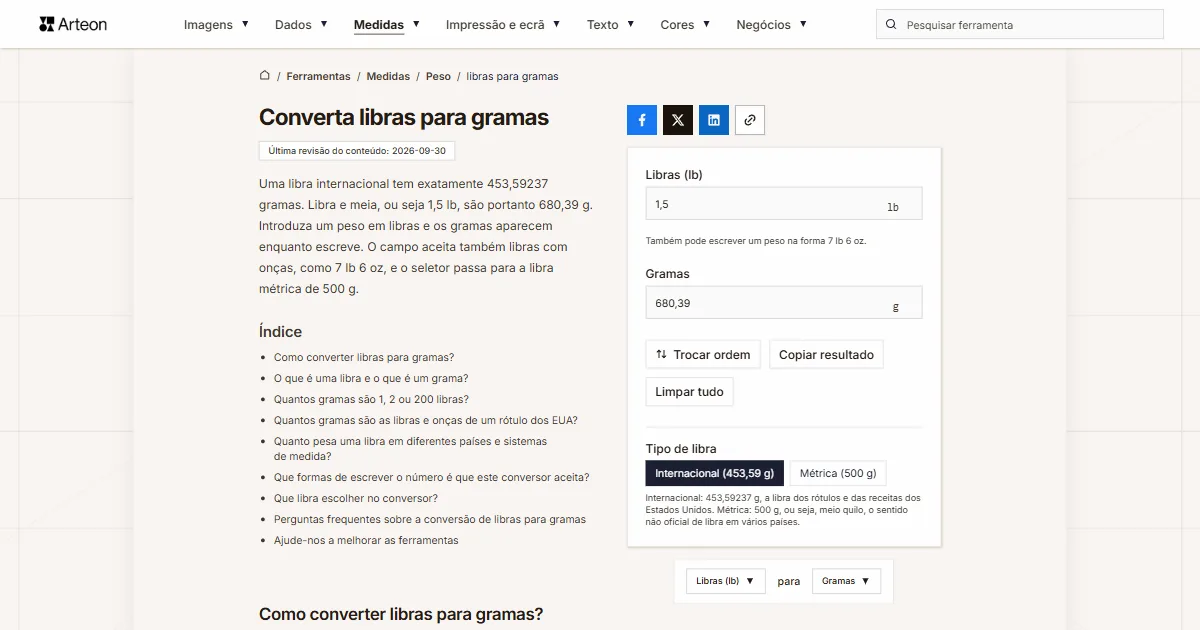Screen dimensions: 1200x630
Task: Go to Medidas breadcrumb link
Action: 388,76
